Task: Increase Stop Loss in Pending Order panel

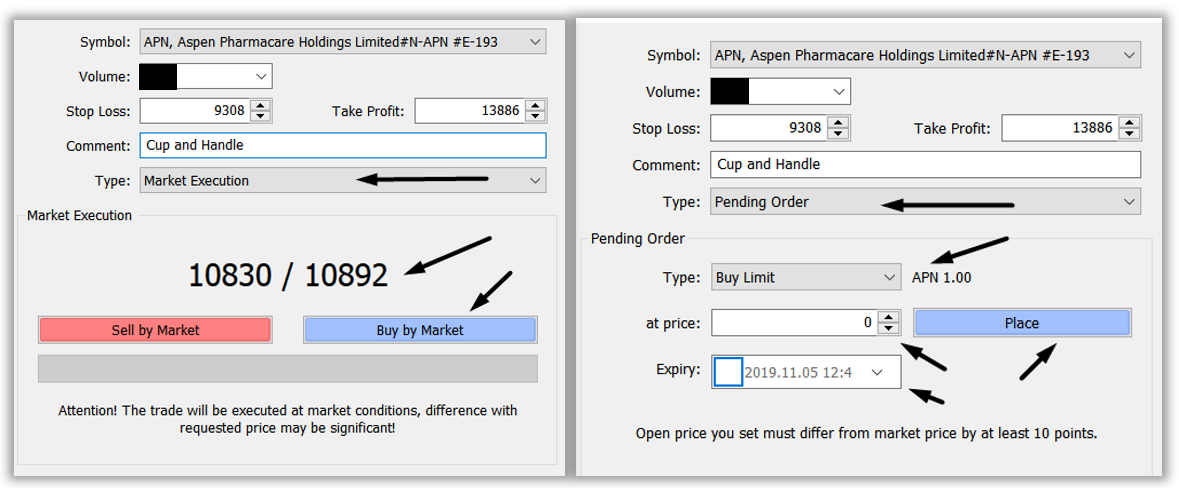Action: tap(838, 123)
